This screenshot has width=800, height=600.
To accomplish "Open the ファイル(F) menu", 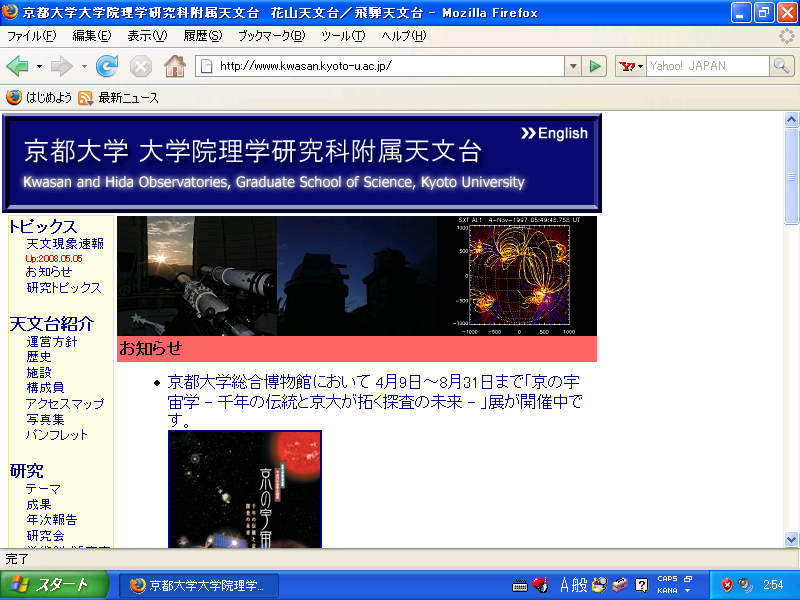I will pyautogui.click(x=32, y=36).
